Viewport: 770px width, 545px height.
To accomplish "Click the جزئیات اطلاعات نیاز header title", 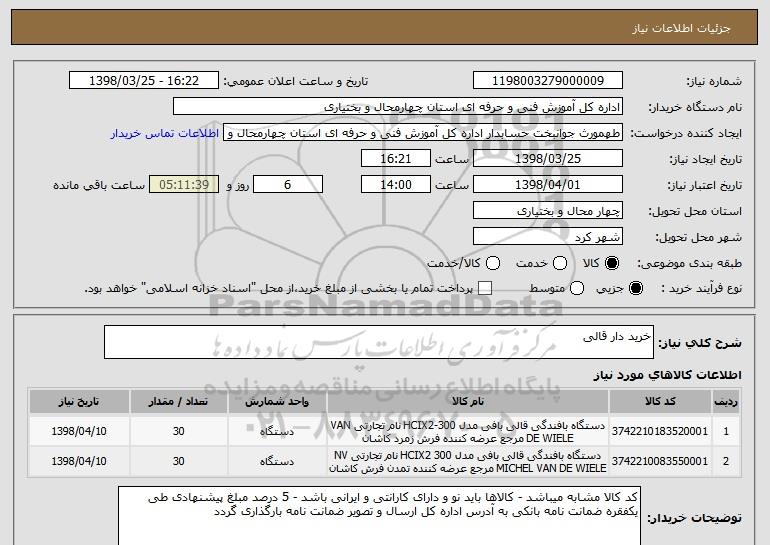I will pos(681,28).
